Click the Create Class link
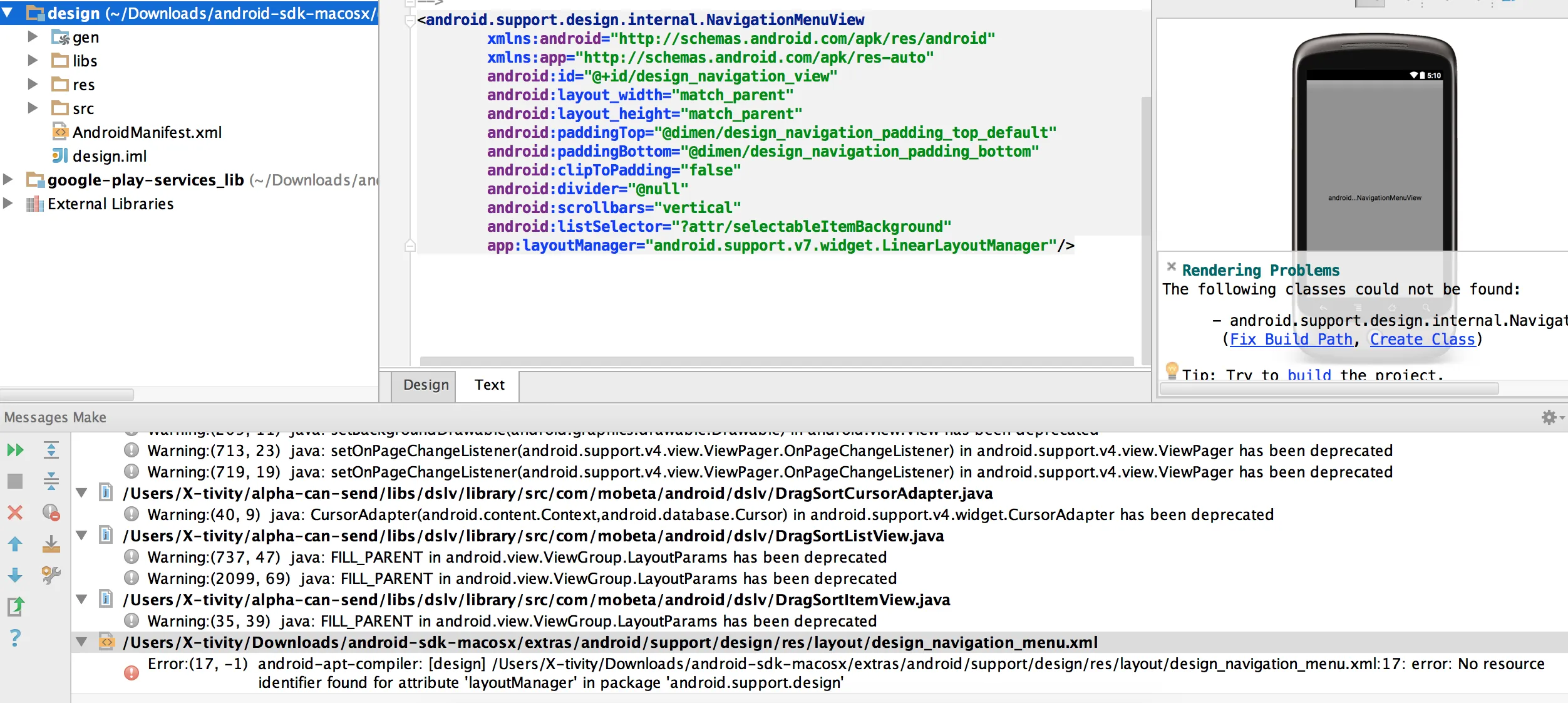This screenshot has height=703, width=1568. click(1421, 340)
